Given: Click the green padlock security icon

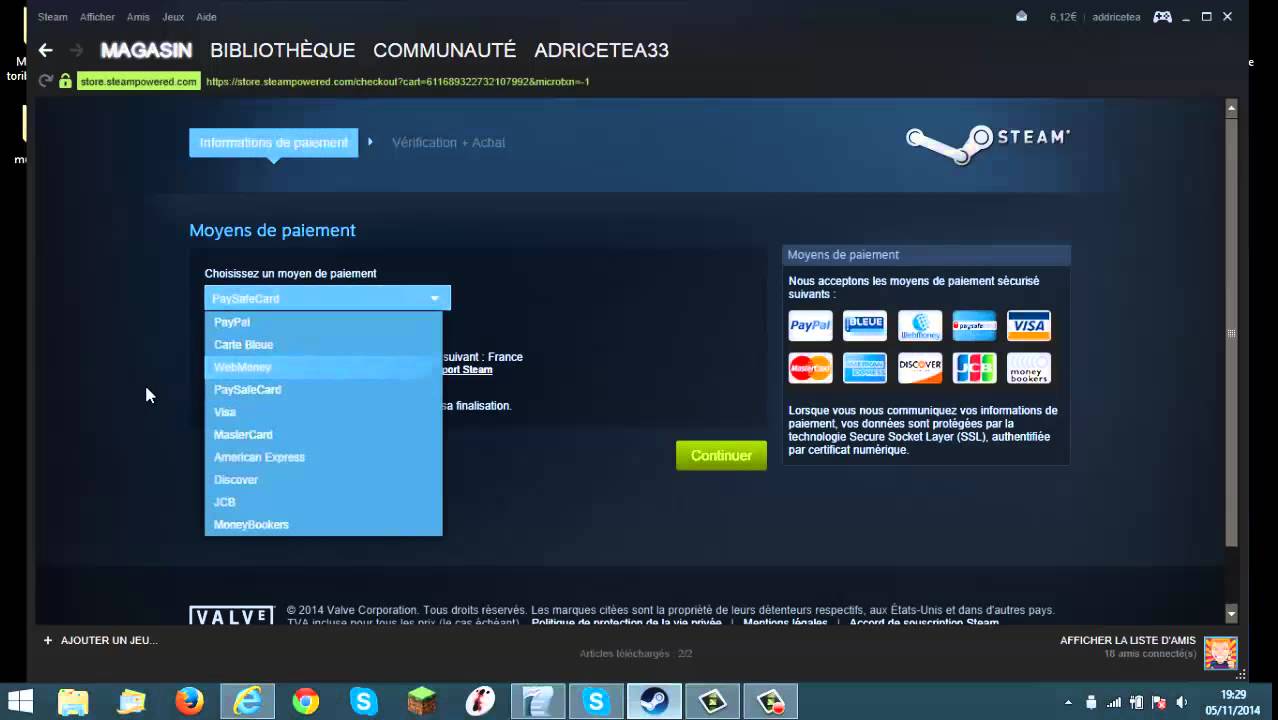Looking at the screenshot, I should tap(65, 81).
